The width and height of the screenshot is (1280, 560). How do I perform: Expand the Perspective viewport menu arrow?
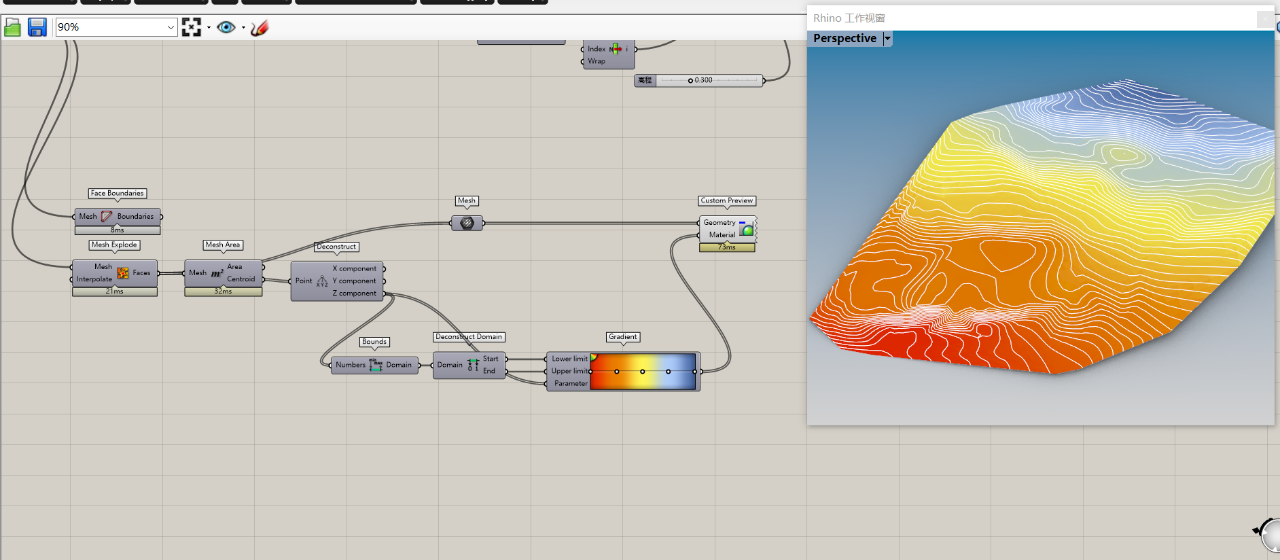point(887,38)
